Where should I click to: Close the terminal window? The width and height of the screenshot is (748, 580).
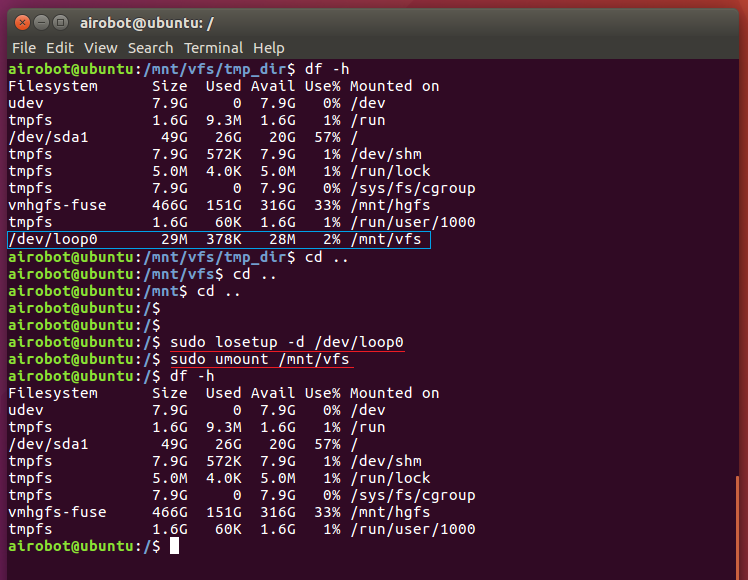click(x=22, y=22)
